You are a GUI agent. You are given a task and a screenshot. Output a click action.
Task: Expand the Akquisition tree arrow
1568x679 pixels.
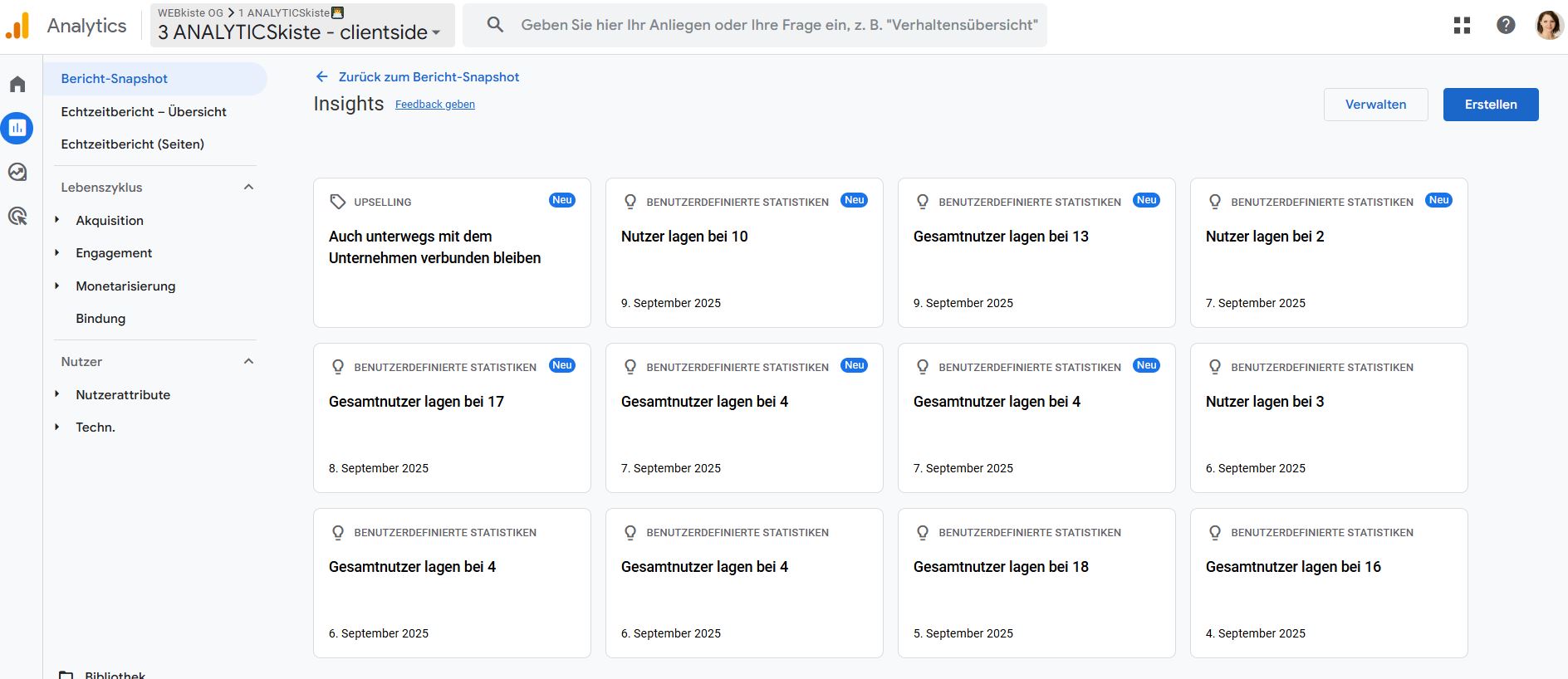[57, 220]
